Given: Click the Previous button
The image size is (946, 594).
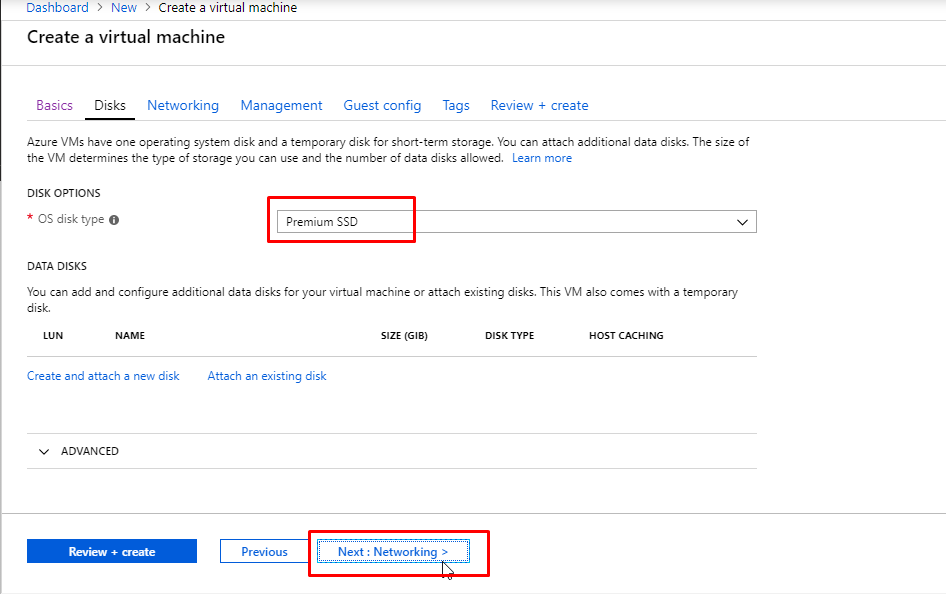Looking at the screenshot, I should pyautogui.click(x=264, y=552).
